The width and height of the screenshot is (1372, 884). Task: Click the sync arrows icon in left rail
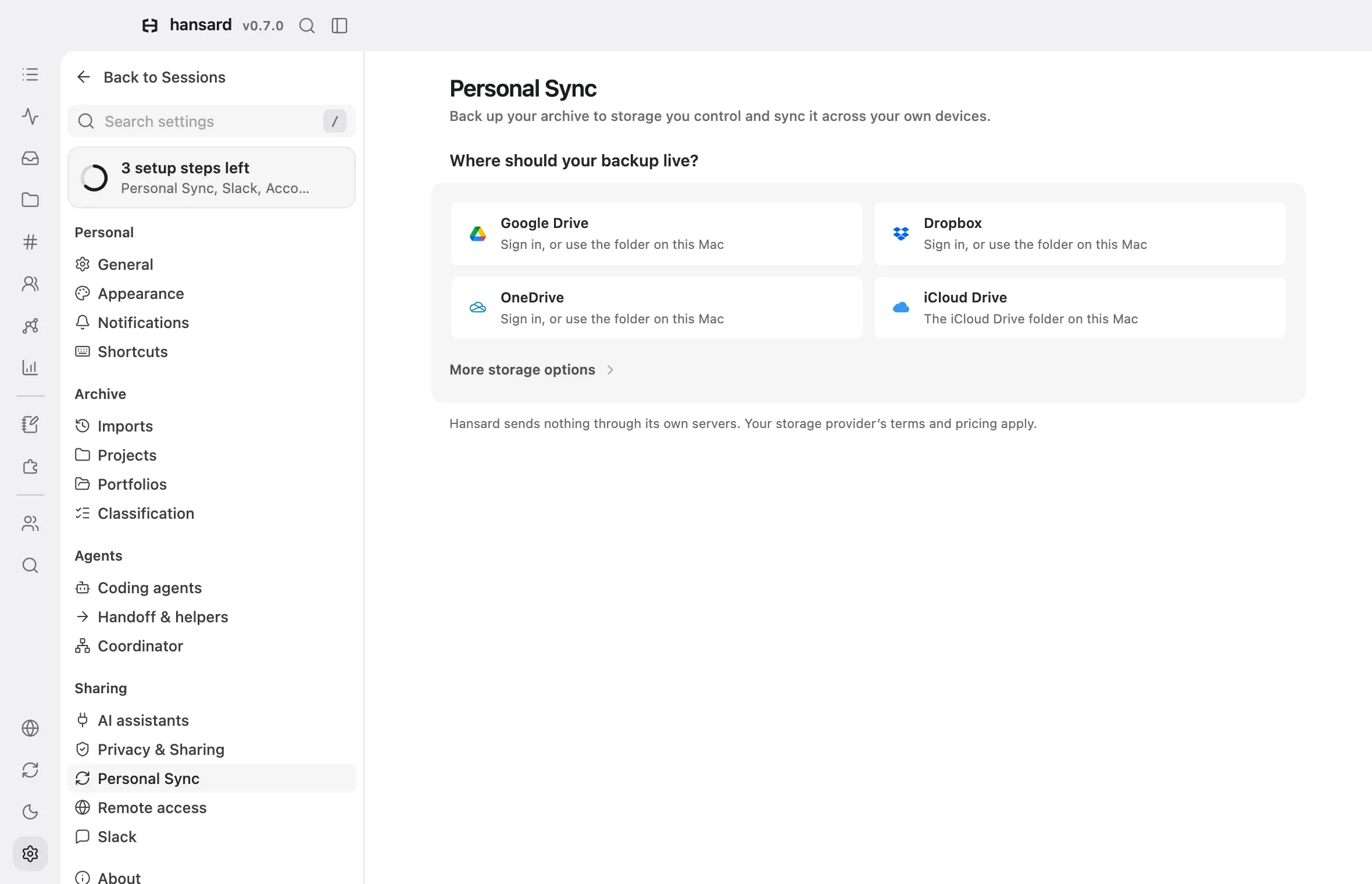pyautogui.click(x=30, y=770)
